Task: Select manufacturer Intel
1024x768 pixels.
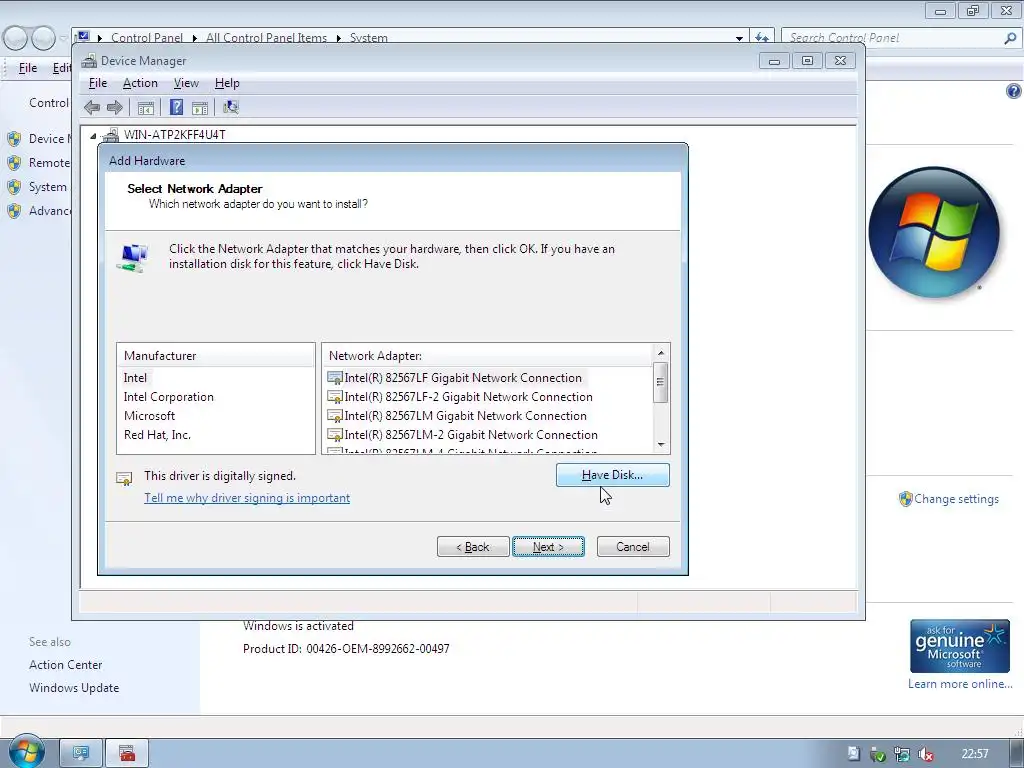Action: (x=135, y=378)
